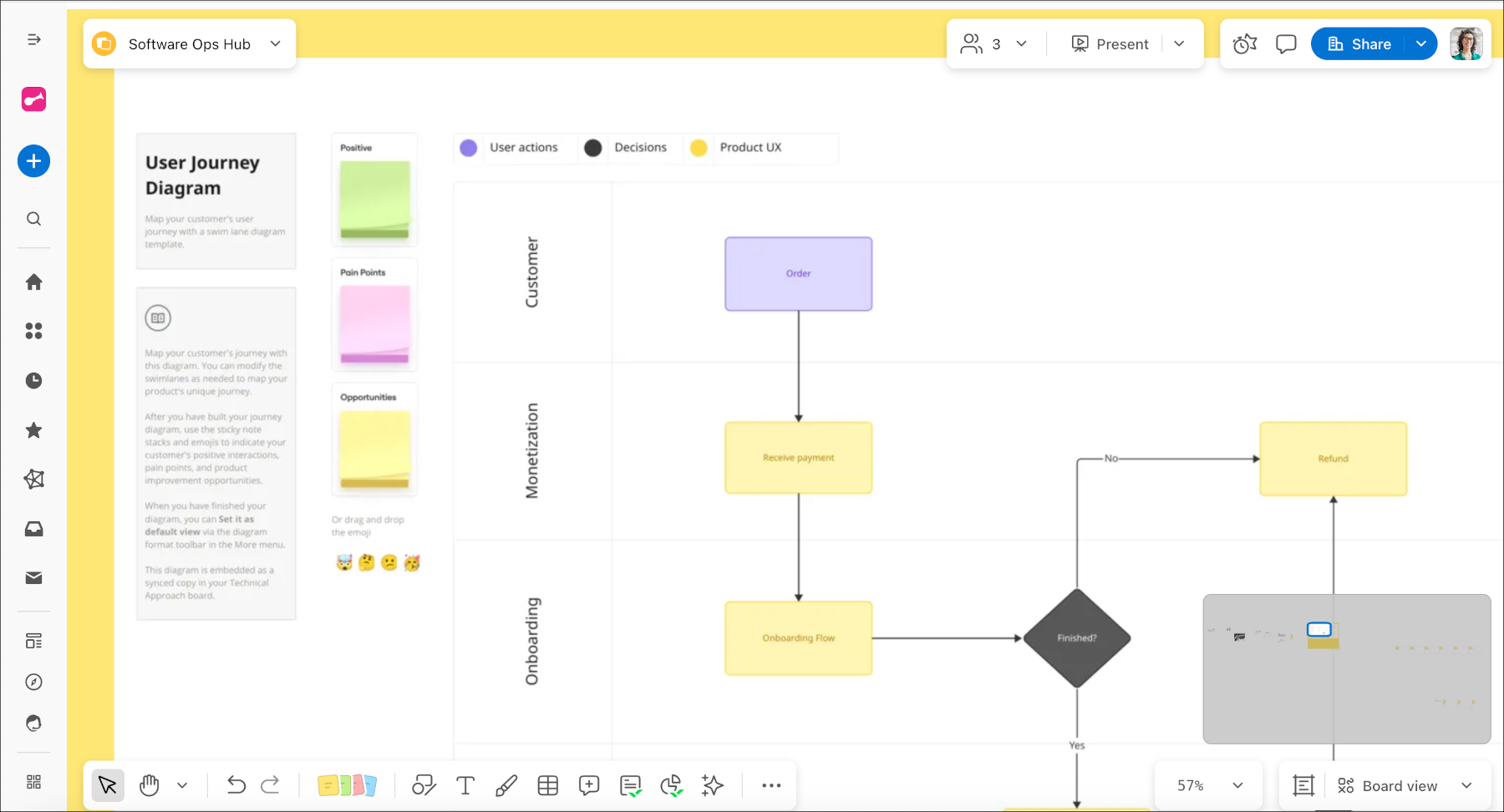Pick the green Positive sticky note
This screenshot has width=1504, height=812.
(374, 198)
